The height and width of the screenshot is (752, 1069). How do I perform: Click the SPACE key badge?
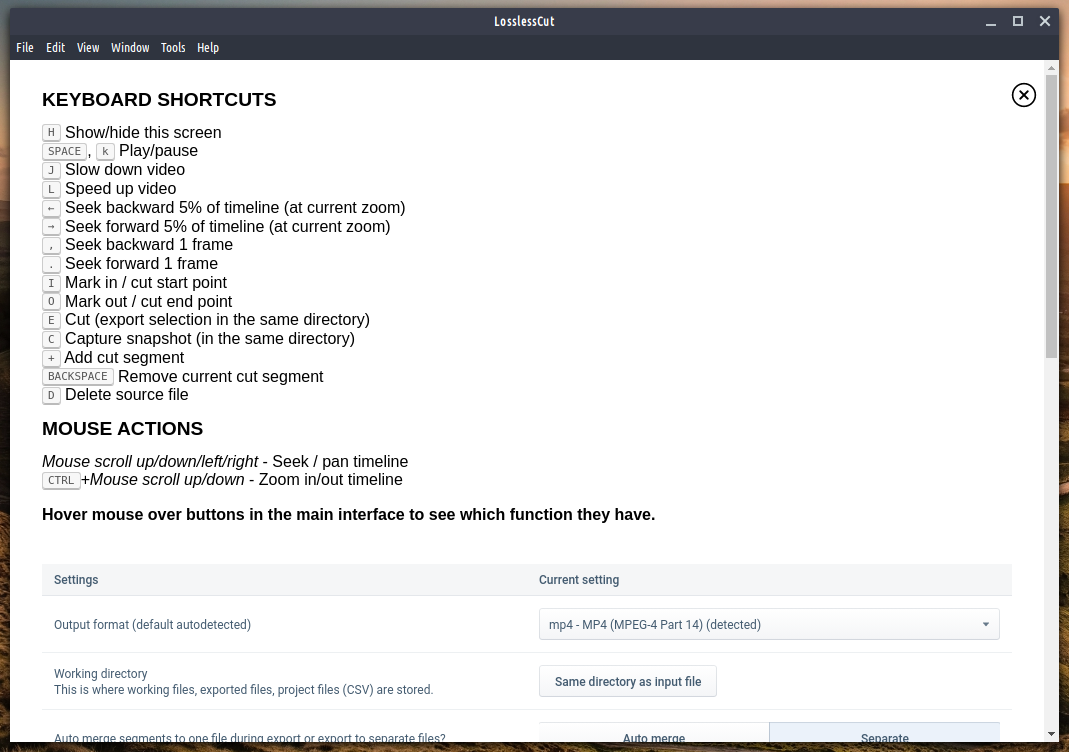click(x=64, y=151)
